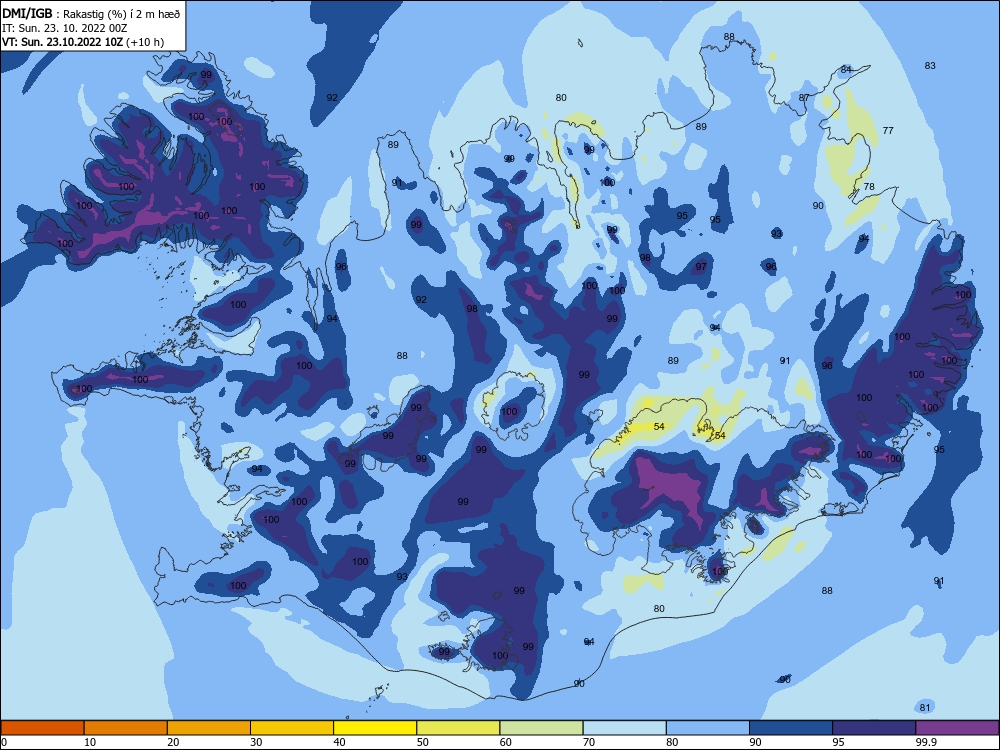Image resolution: width=1000 pixels, height=750 pixels.
Task: Click the 77 humidity value on the map
Action: 888,130
